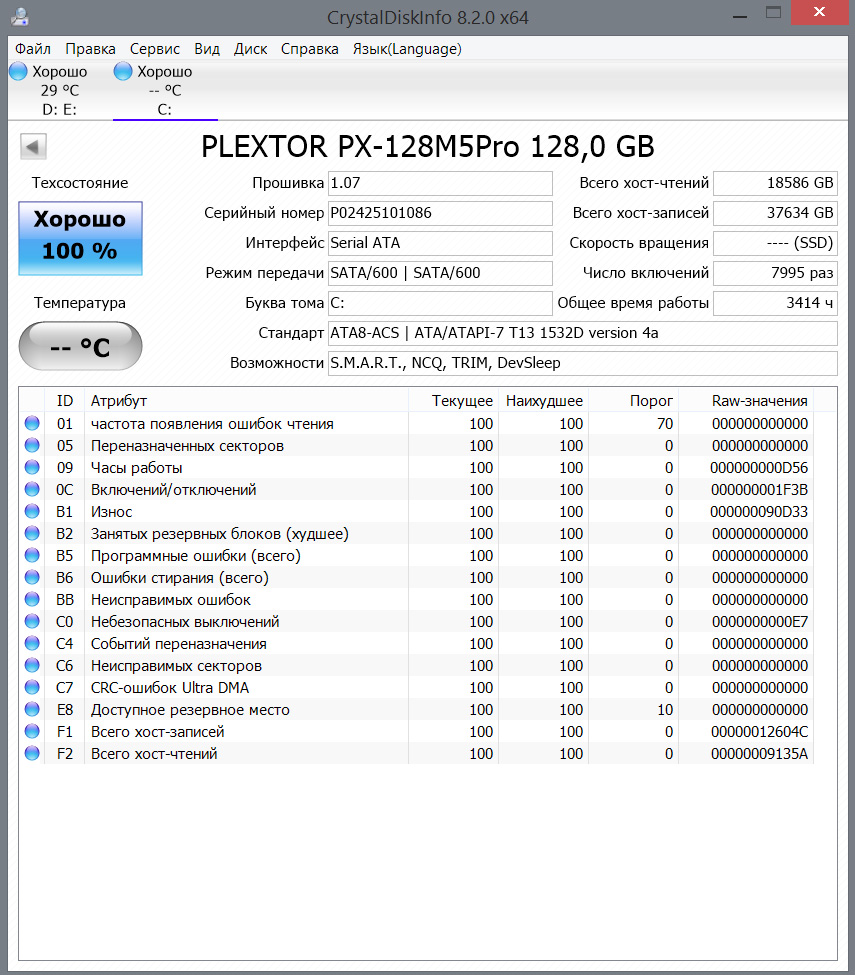Open the Сервис menu
The width and height of the screenshot is (855, 975).
(x=155, y=49)
